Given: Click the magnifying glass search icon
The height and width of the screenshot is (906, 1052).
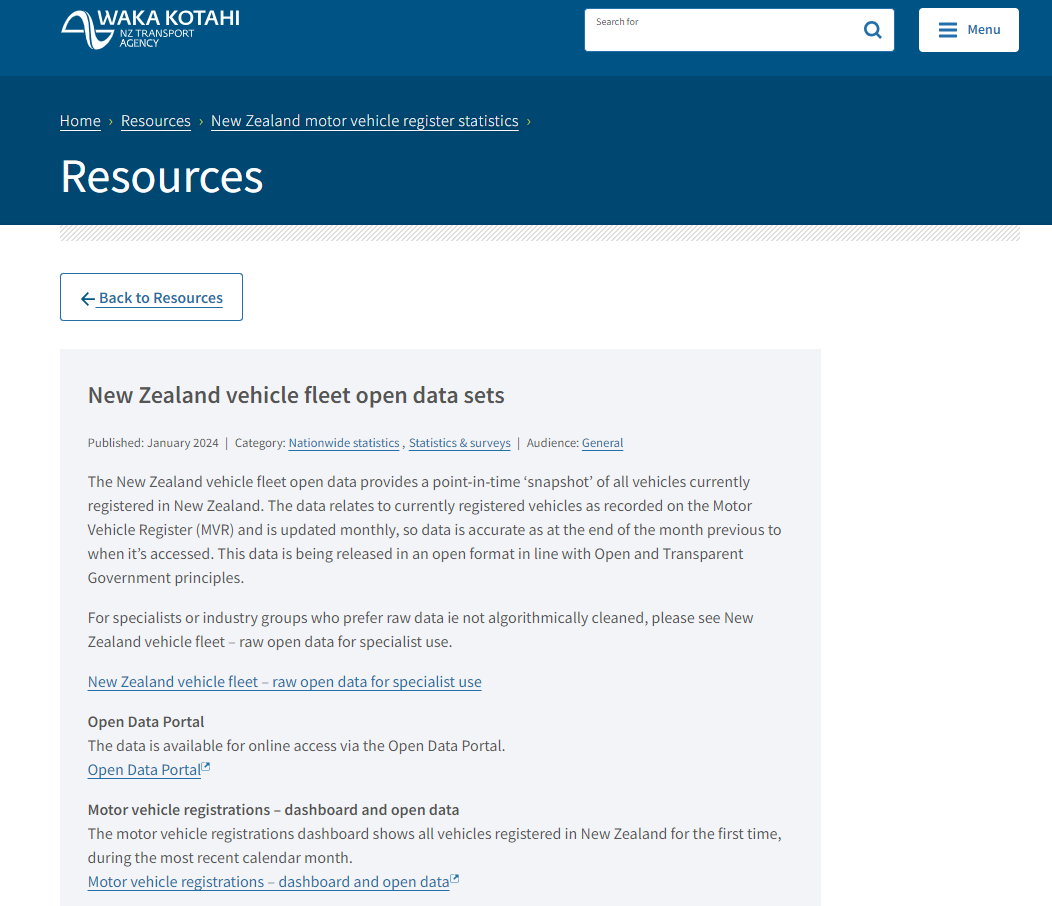Looking at the screenshot, I should pyautogui.click(x=872, y=30).
